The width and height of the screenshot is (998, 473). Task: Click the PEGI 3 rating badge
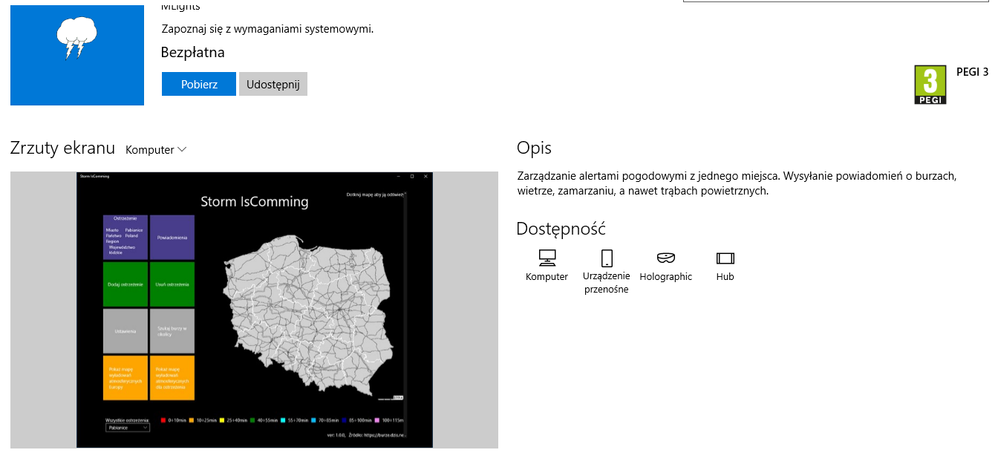(x=930, y=85)
